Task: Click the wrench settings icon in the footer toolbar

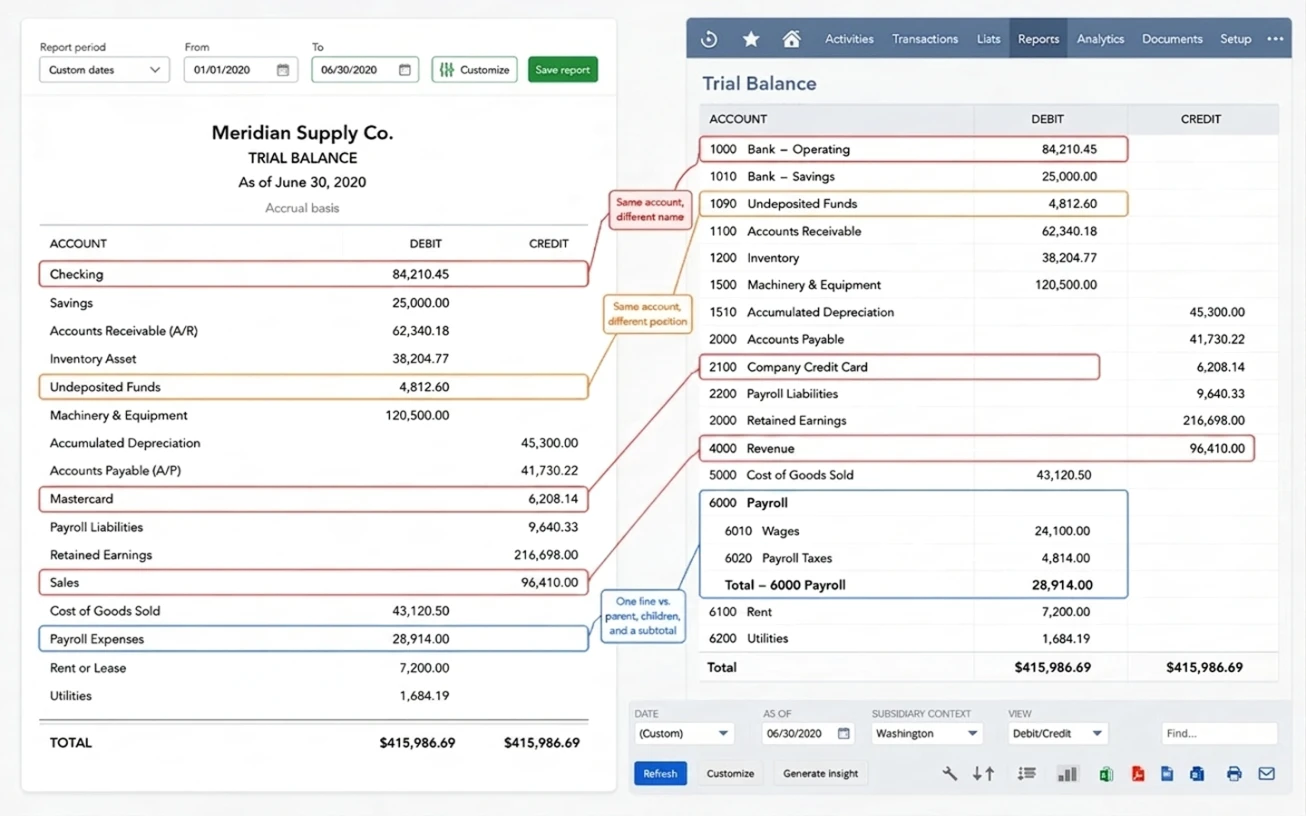Action: click(x=950, y=773)
